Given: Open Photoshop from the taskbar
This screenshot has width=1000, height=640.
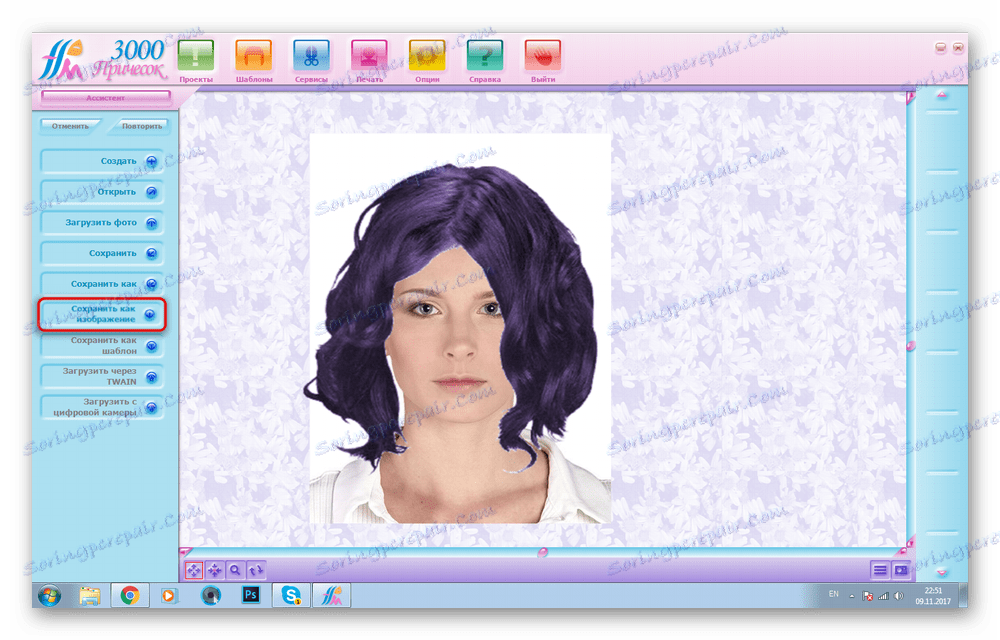Looking at the screenshot, I should click(251, 595).
